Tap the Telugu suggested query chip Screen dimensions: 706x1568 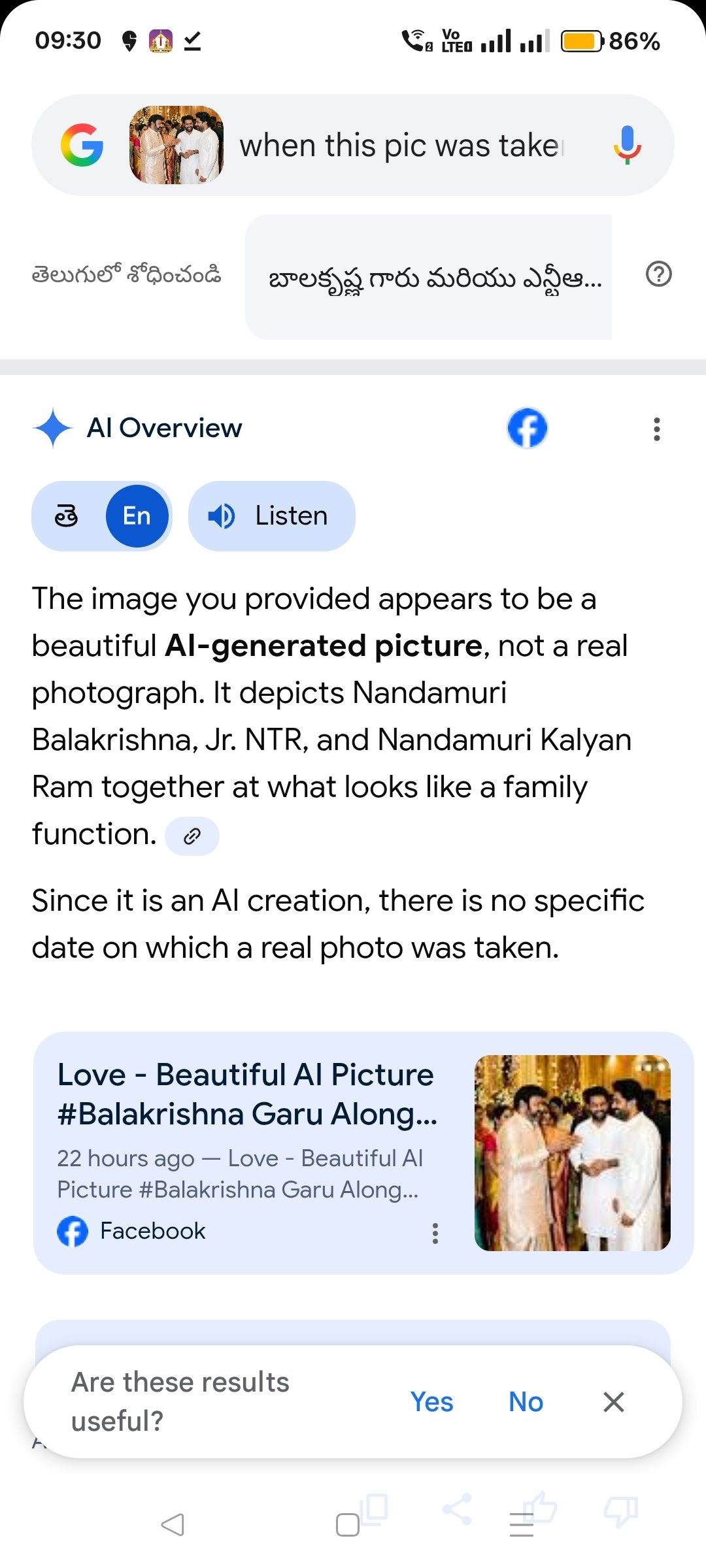click(429, 277)
